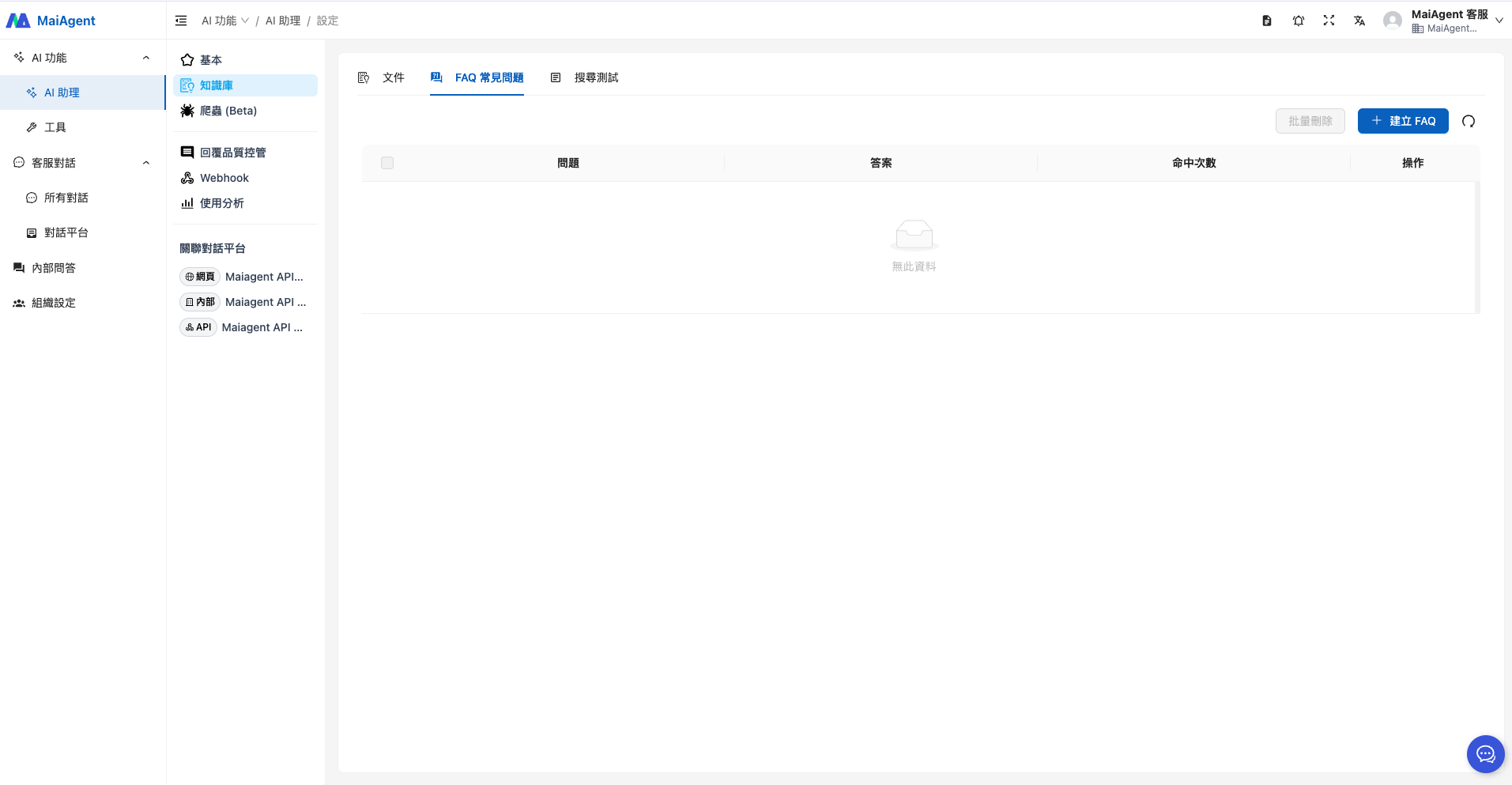1512x785 pixels.
Task: Open the 爬蟲 (Beta) settings page
Action: [228, 111]
